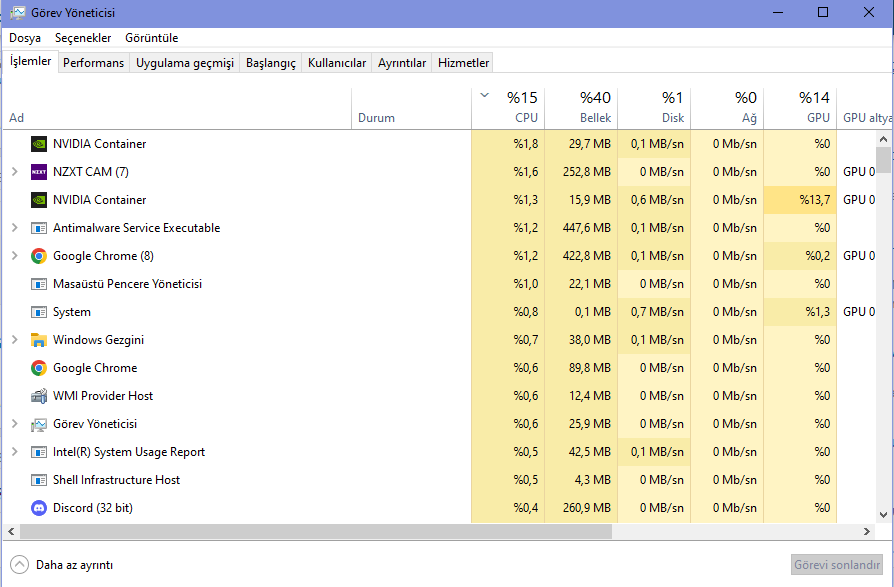Switch to the Hizmetler tab
This screenshot has width=894, height=587.
coord(464,63)
